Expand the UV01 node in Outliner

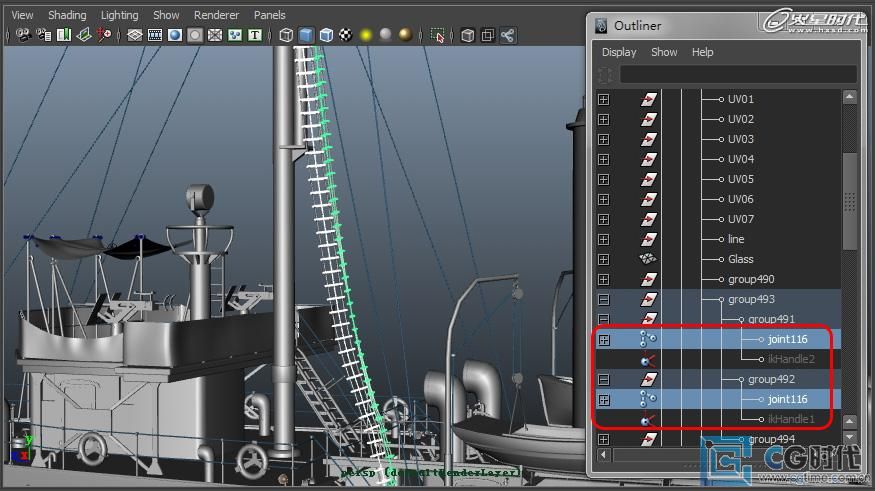(603, 99)
